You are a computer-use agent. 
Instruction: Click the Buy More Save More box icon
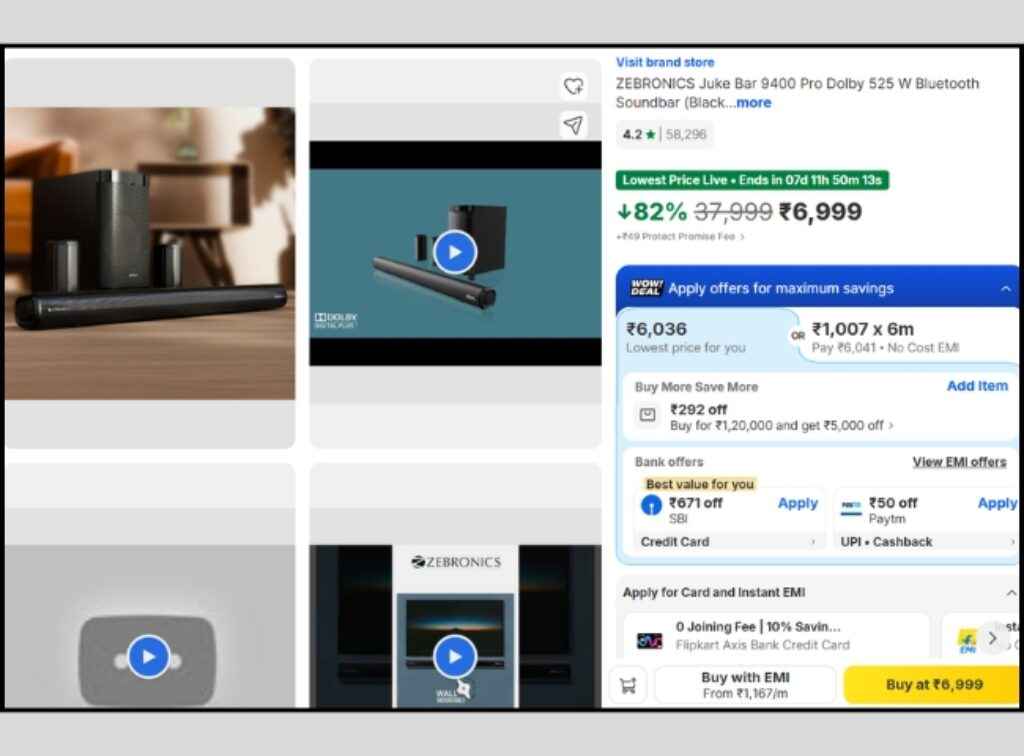click(647, 415)
